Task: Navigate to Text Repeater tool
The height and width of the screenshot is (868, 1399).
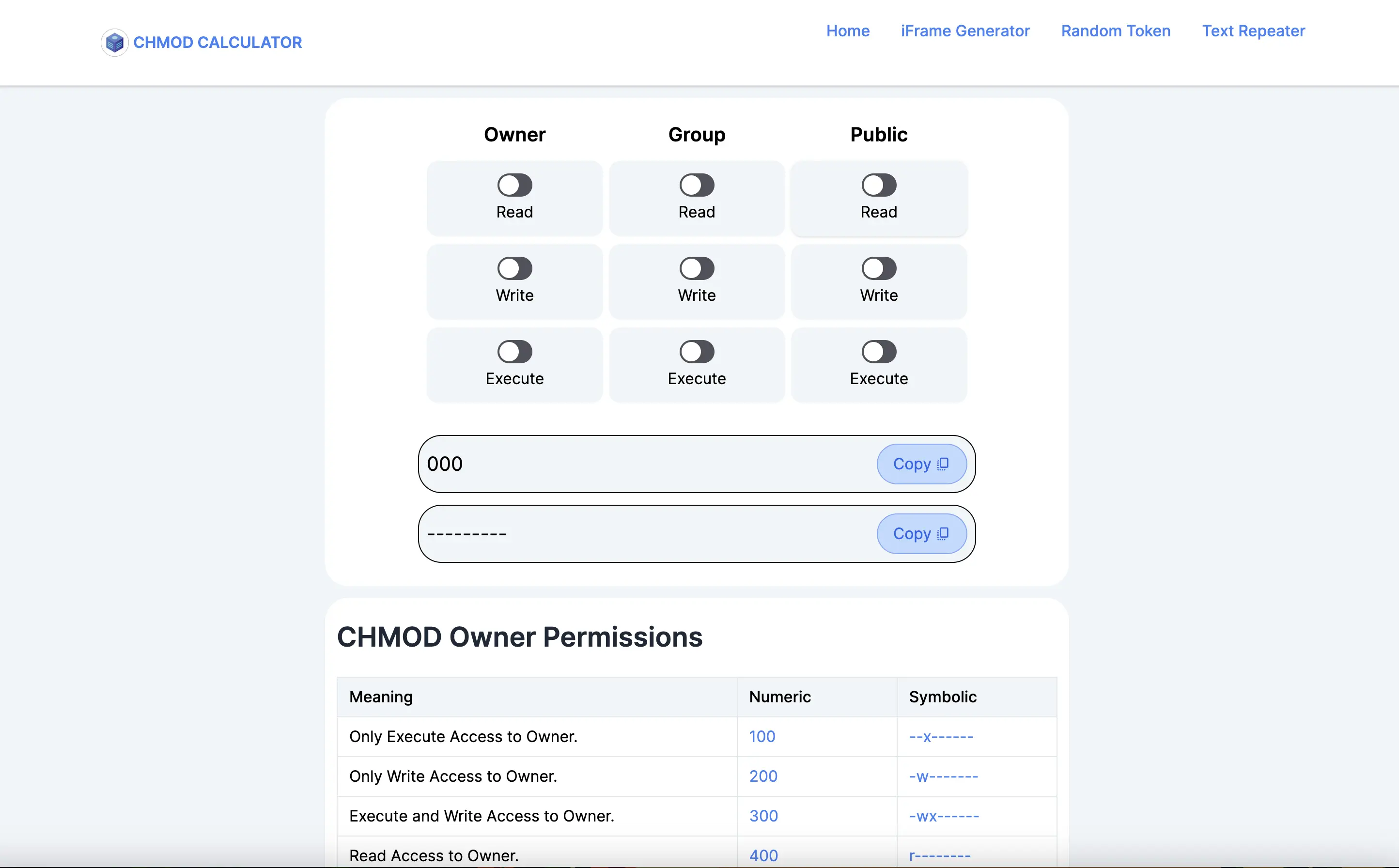Action: 1253,31
